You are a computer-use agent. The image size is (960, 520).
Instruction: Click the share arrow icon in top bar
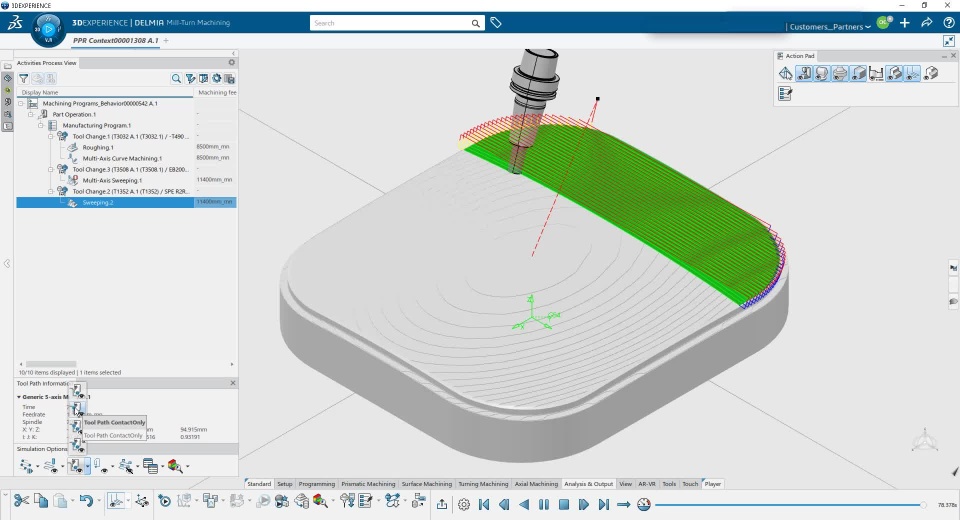tap(927, 23)
